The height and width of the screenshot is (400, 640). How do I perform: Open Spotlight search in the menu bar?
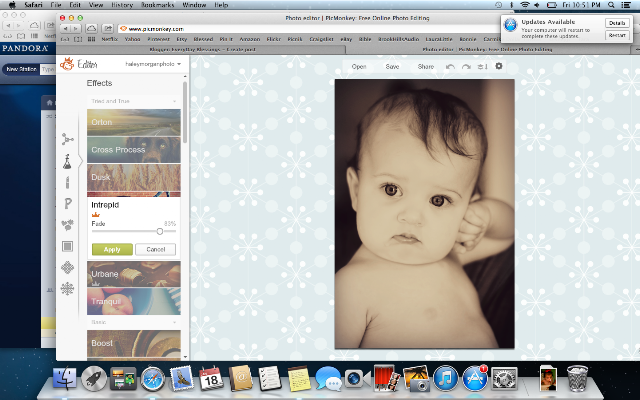tap(611, 5)
